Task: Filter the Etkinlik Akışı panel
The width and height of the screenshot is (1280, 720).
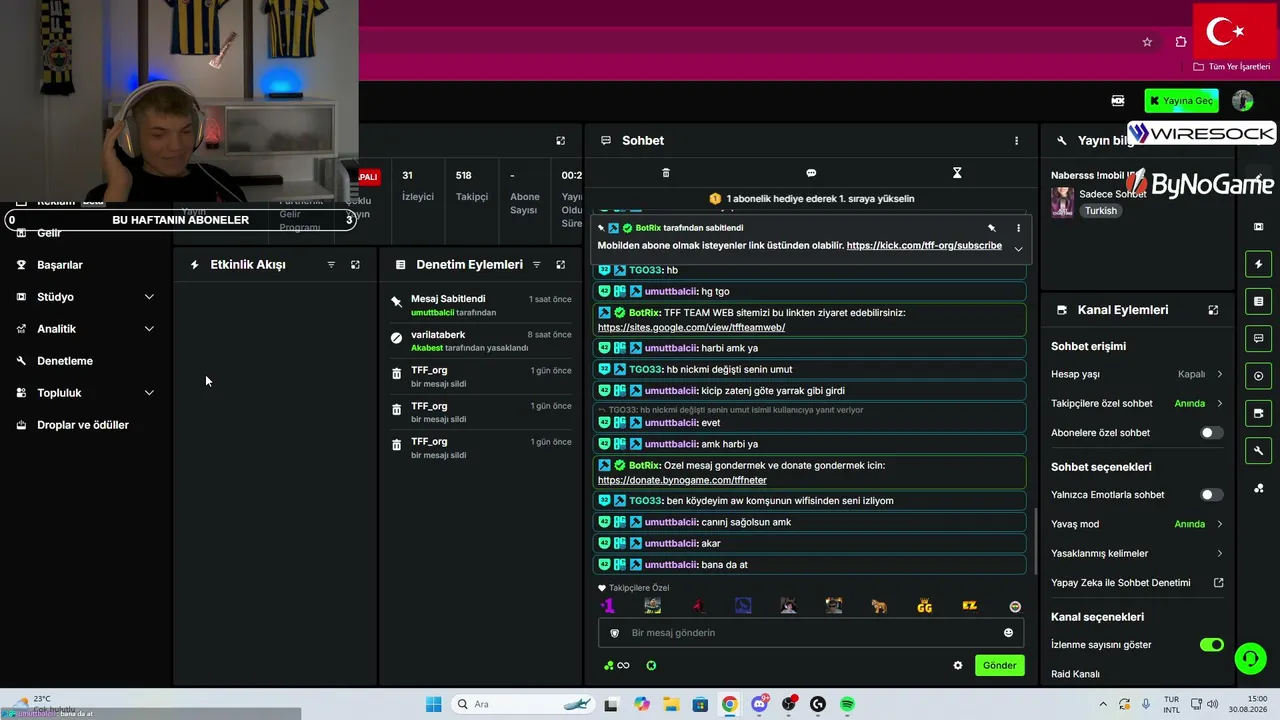Action: [331, 265]
